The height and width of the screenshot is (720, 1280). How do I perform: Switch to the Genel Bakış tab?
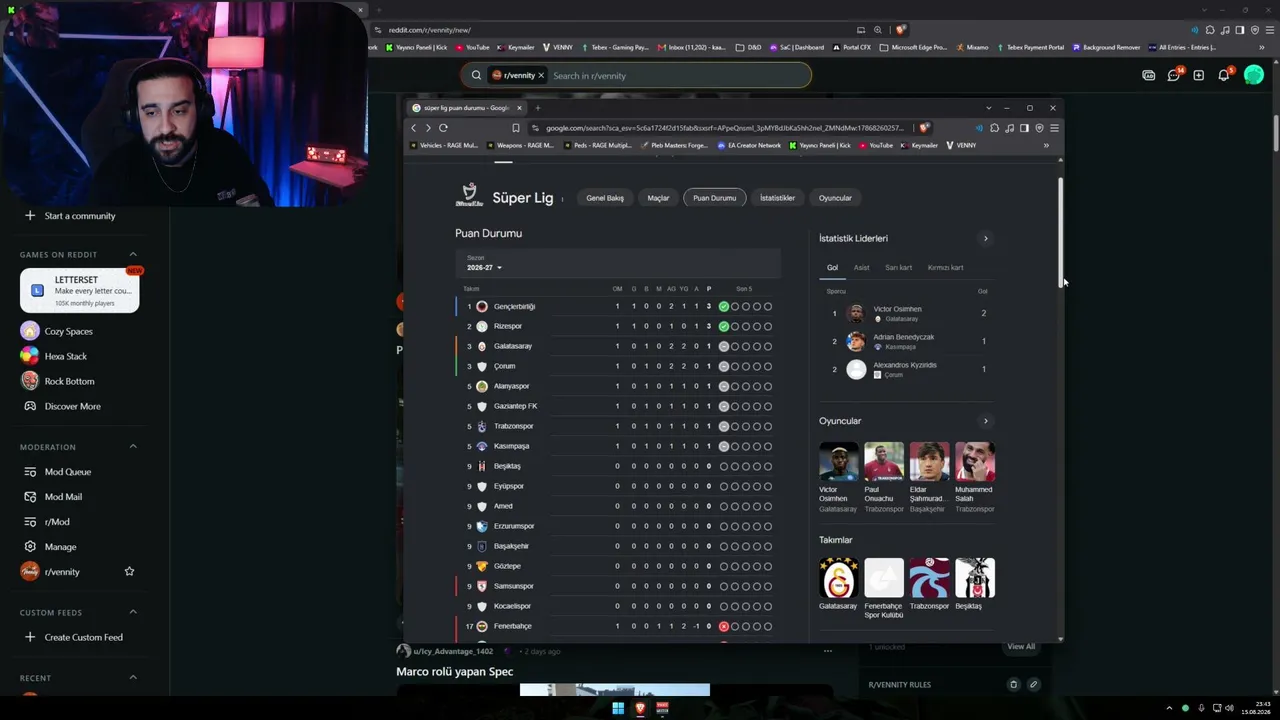(605, 198)
